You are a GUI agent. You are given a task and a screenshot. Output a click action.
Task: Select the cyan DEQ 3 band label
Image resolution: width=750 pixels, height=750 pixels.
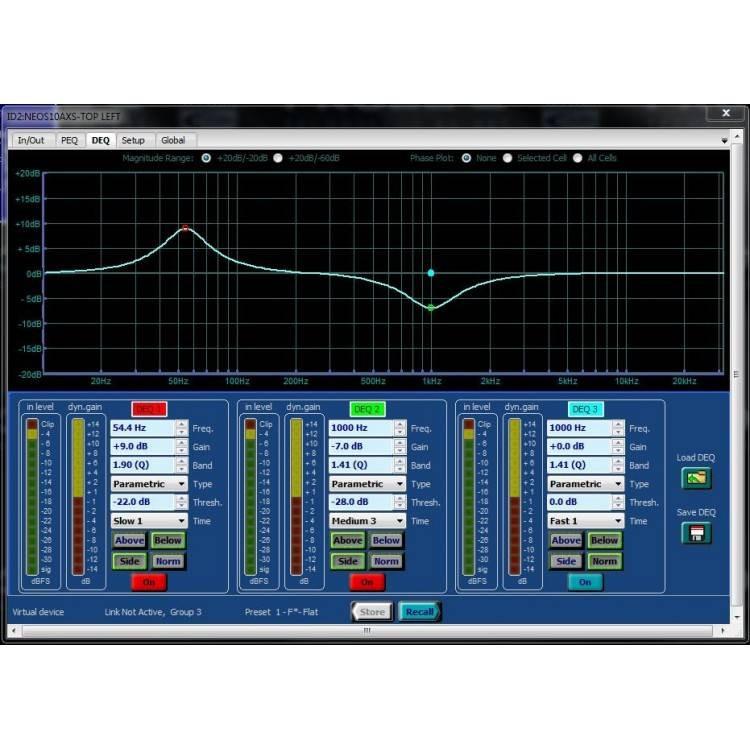[x=585, y=408]
